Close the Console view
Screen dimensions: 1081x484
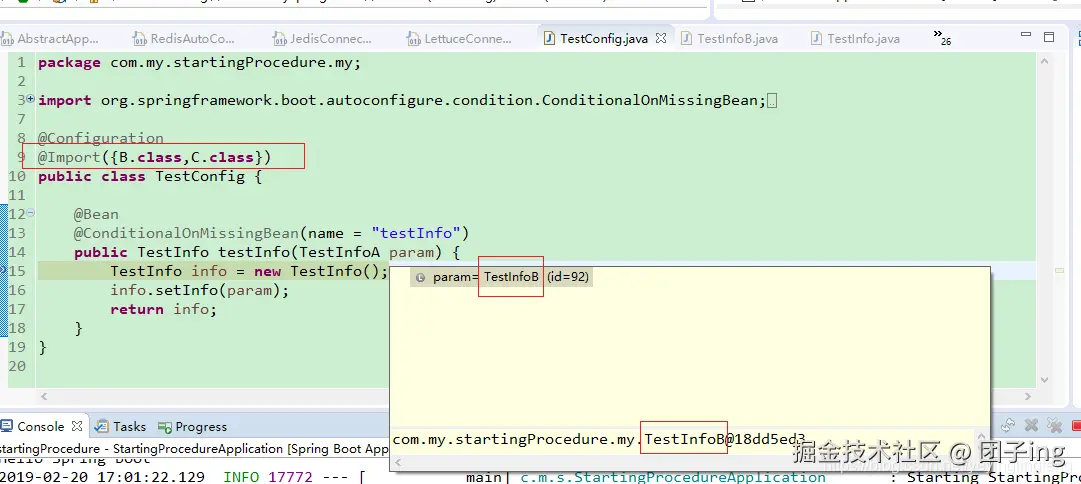pos(77,425)
